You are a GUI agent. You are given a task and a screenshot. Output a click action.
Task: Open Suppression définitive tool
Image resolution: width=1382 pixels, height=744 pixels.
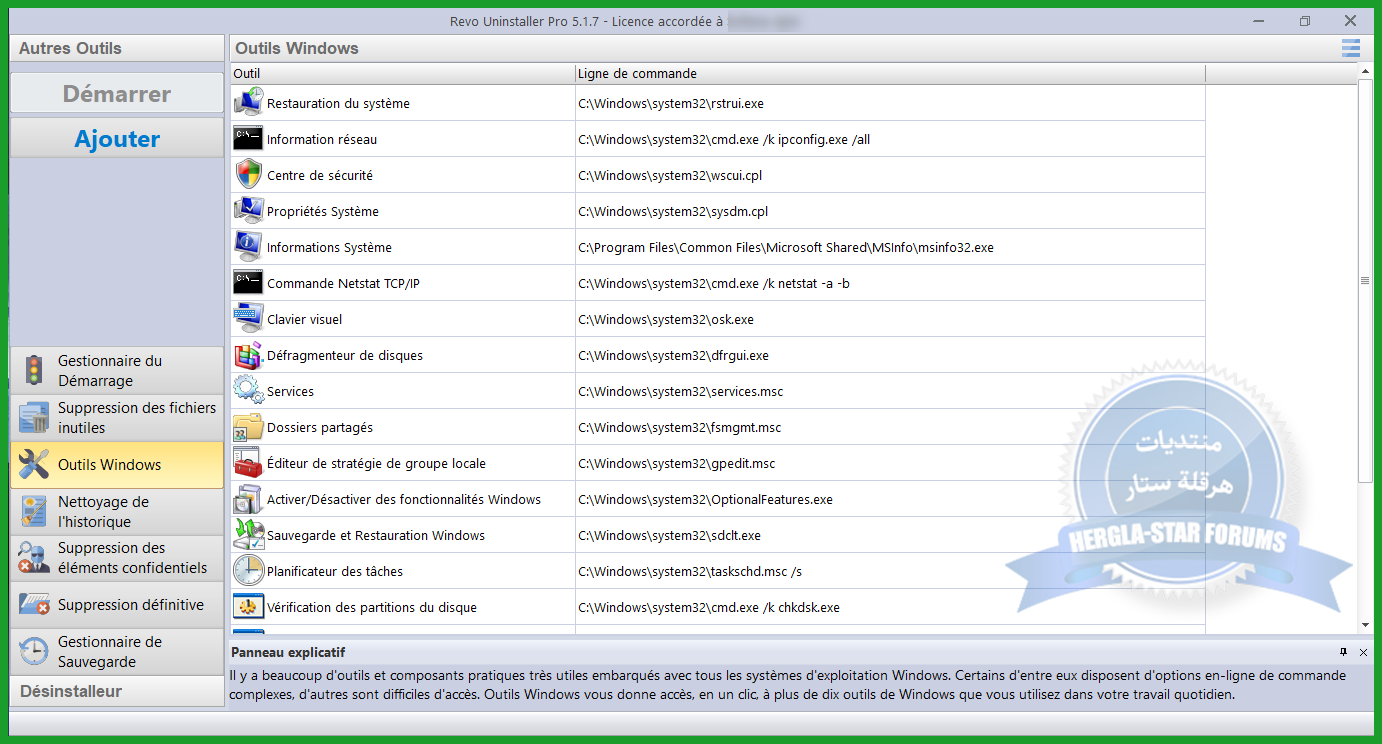(x=117, y=605)
